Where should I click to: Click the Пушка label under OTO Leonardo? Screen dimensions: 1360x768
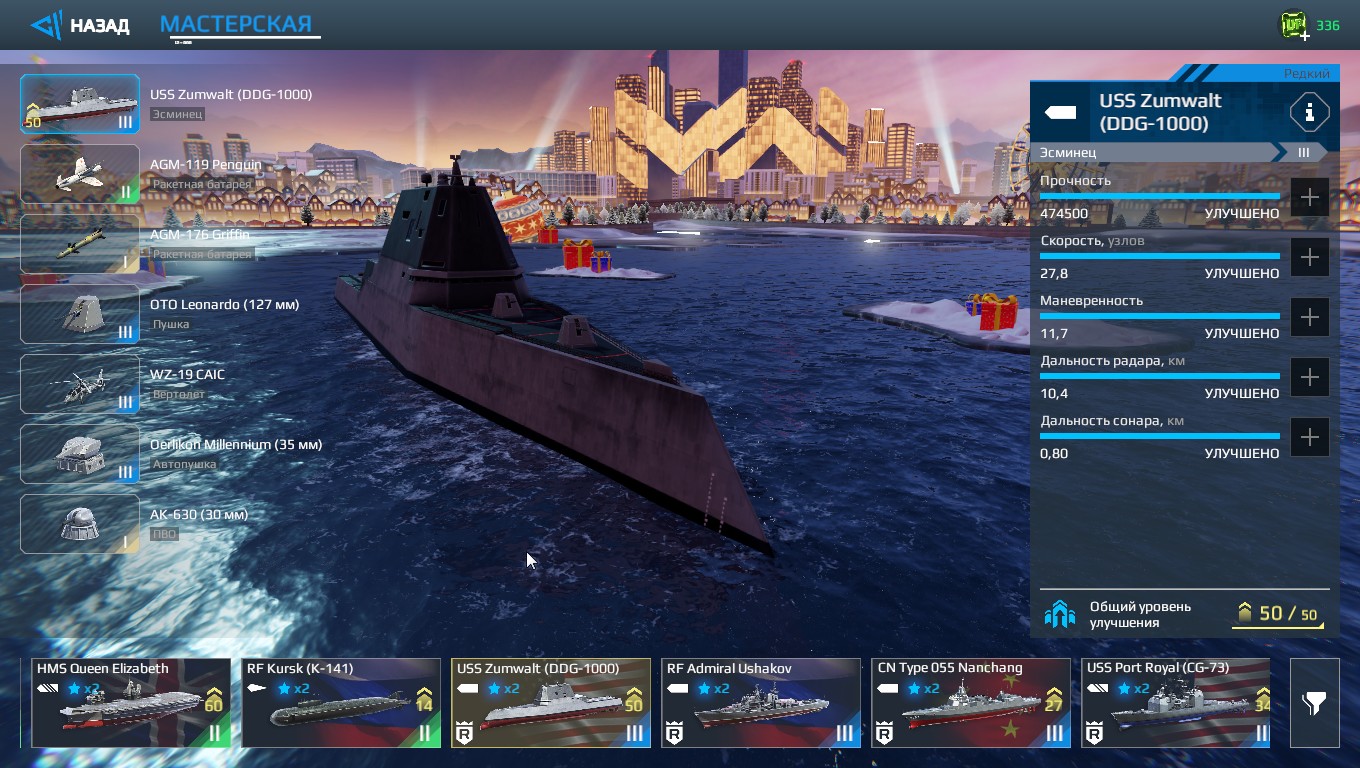coord(171,325)
